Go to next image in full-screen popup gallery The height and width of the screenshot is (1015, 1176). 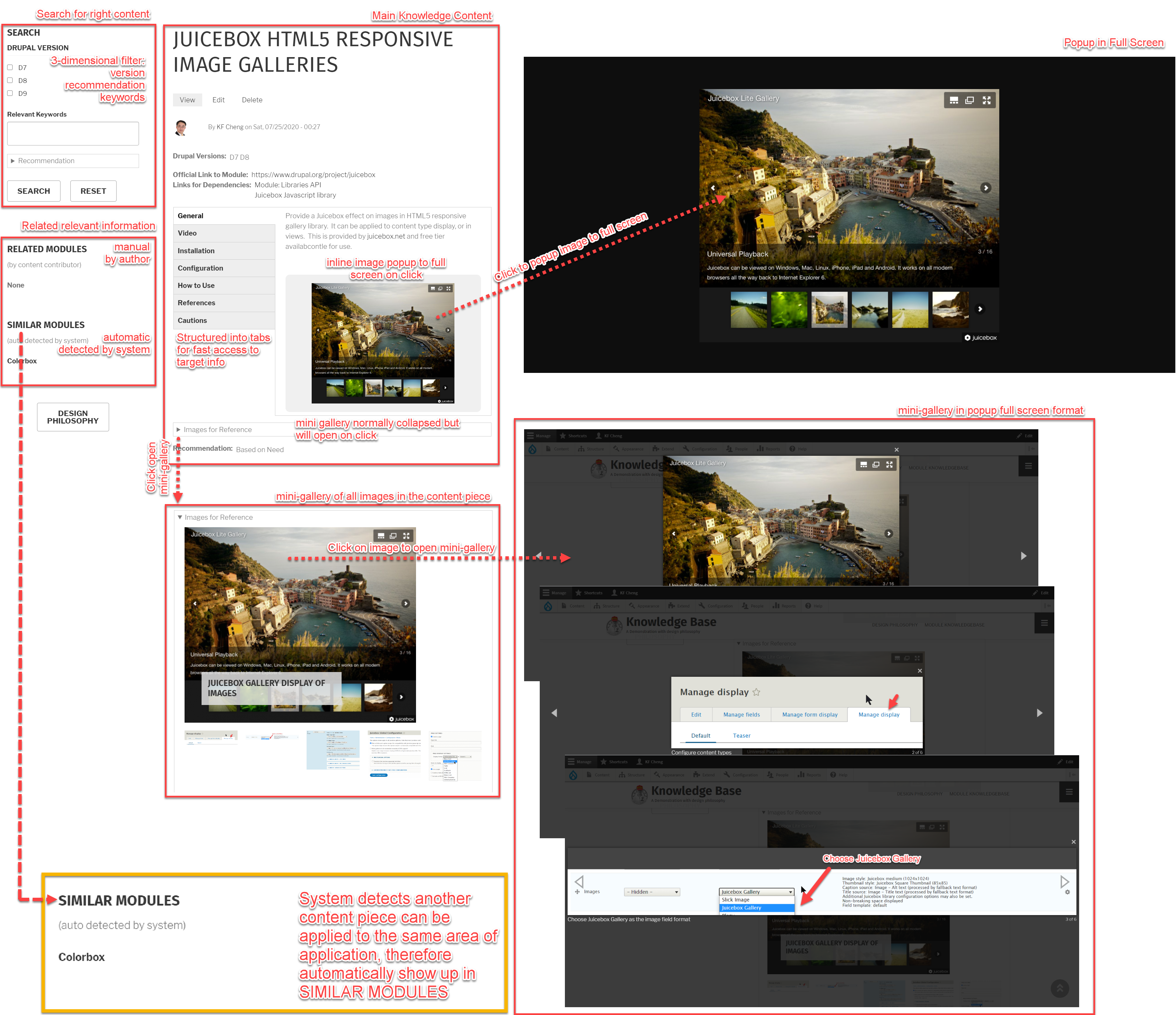click(x=986, y=188)
